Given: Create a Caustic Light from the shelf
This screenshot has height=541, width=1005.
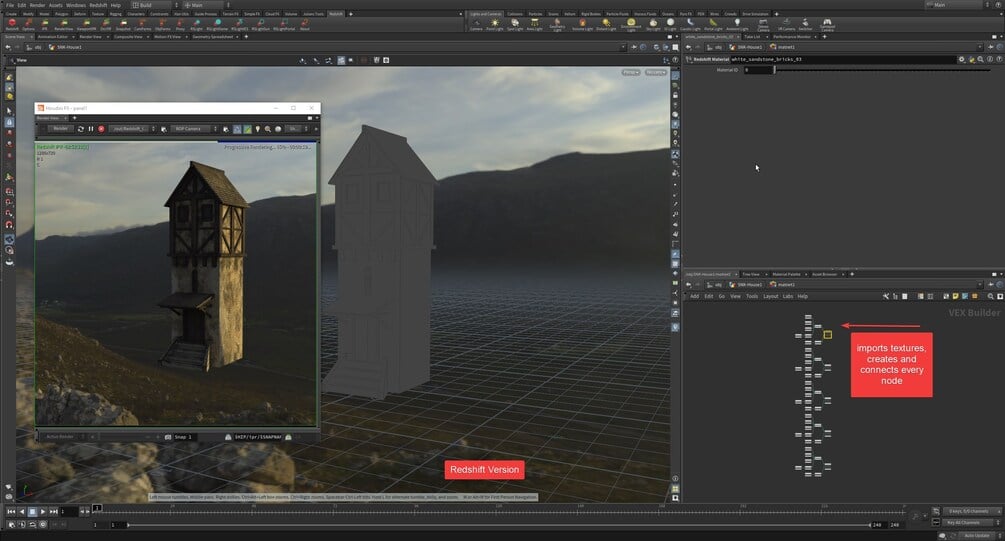Looking at the screenshot, I should pos(690,24).
